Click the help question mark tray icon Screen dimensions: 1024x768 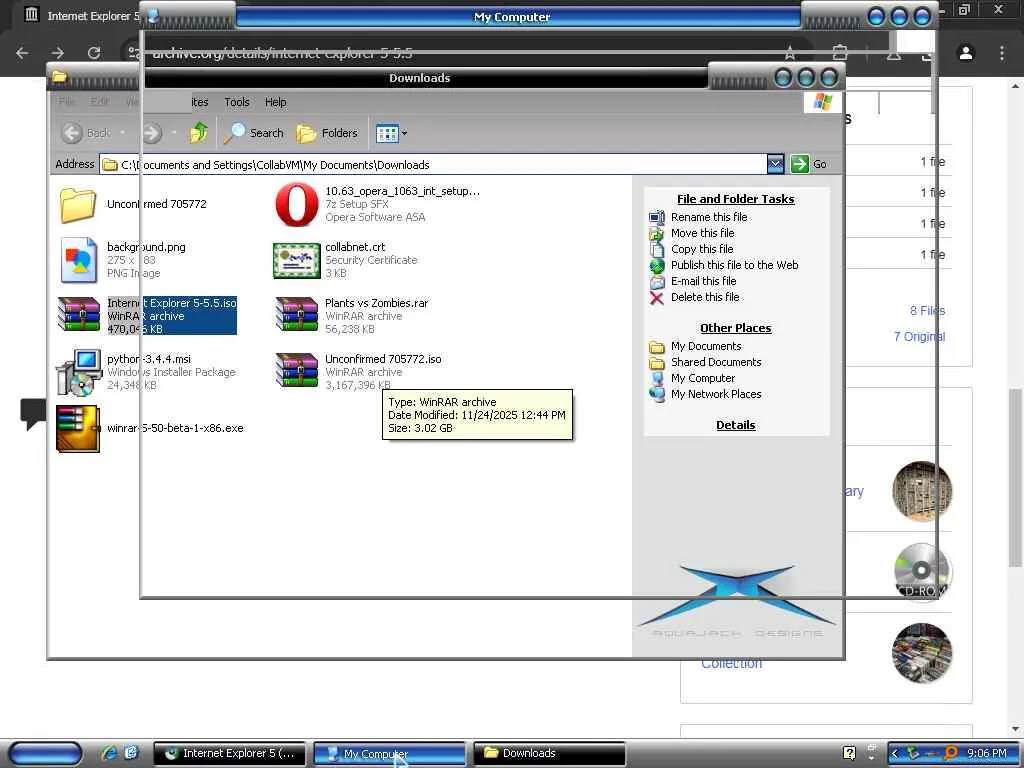pos(848,753)
